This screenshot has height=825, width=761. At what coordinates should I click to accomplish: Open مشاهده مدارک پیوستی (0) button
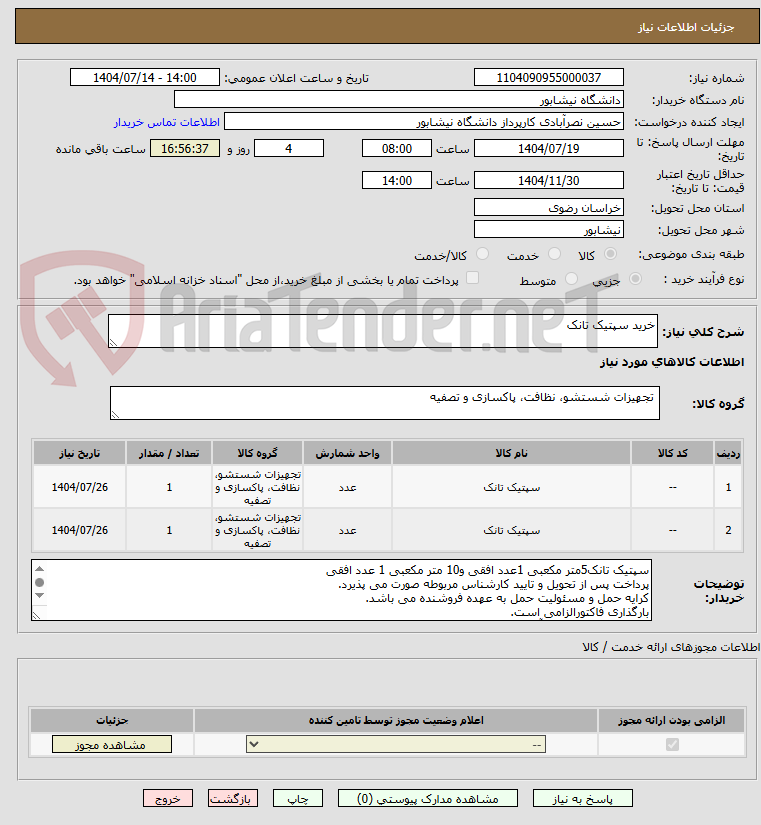pyautogui.click(x=428, y=798)
